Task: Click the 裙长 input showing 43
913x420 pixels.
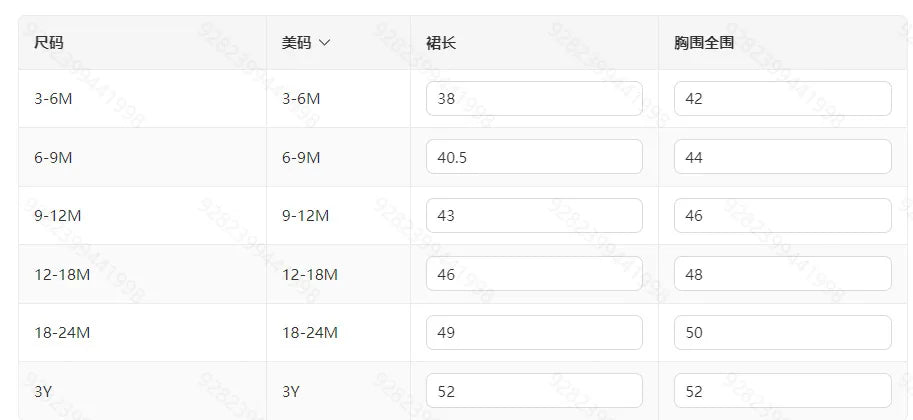Action: [x=534, y=216]
